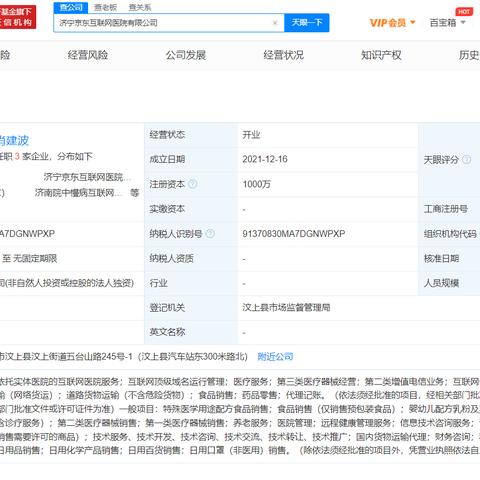The image size is (480, 480).
Task: Switch to the 查关系 search tab
Action: (140, 7)
